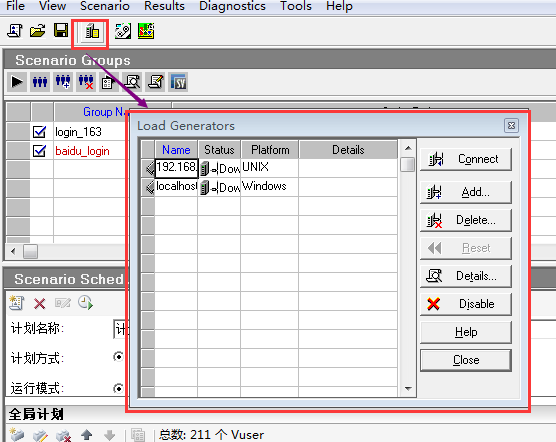Click the Move Action Down arrow
Viewport: 556px width, 442px height.
110,435
